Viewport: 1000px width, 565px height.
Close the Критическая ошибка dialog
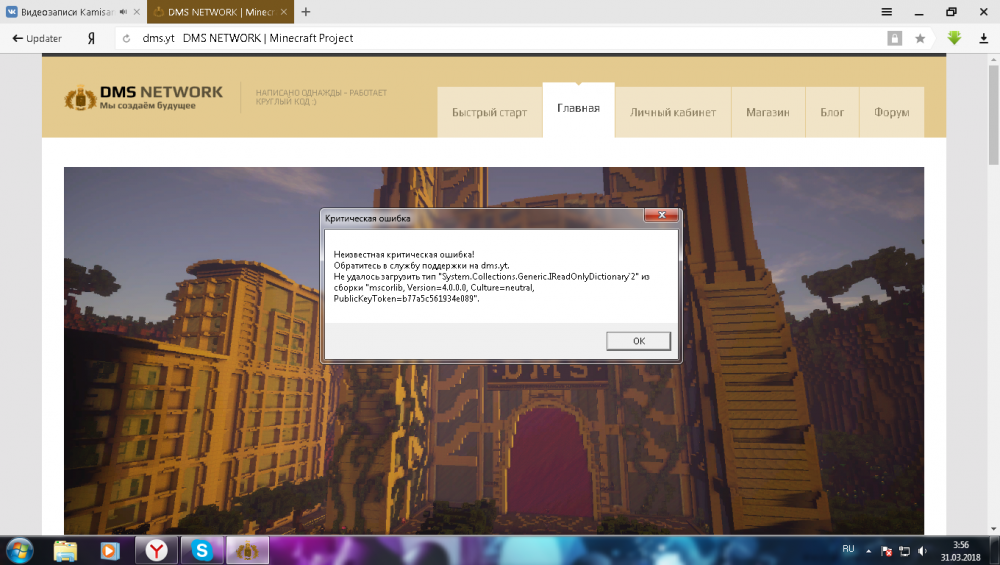click(x=661, y=216)
